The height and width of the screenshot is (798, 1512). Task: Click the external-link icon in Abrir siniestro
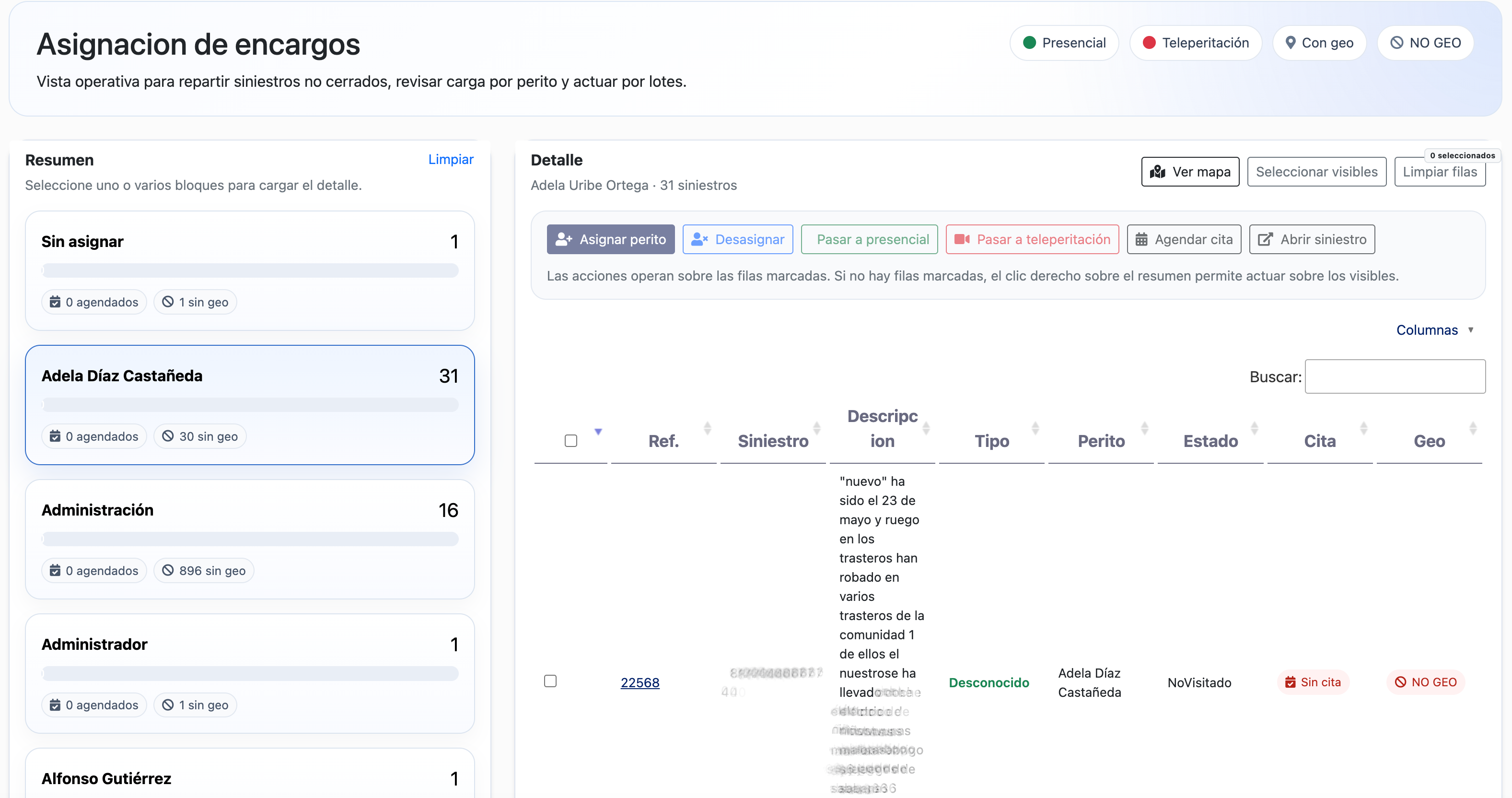tap(1266, 240)
